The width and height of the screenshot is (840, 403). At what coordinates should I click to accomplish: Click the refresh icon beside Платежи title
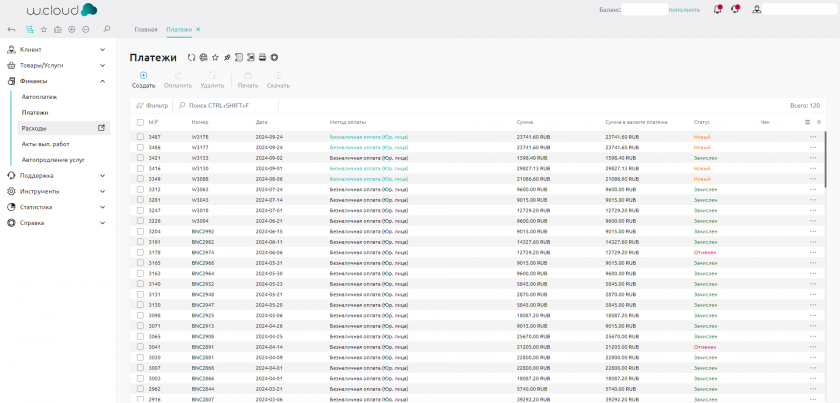191,58
